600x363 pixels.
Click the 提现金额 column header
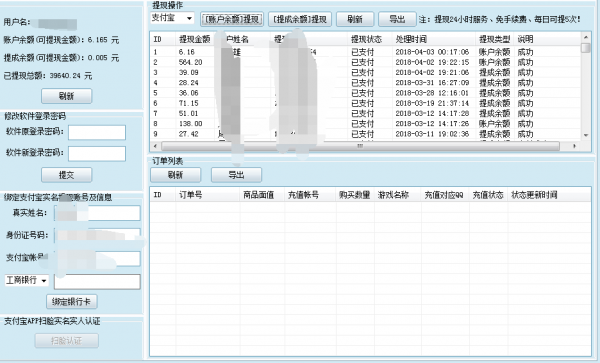pyautogui.click(x=194, y=39)
